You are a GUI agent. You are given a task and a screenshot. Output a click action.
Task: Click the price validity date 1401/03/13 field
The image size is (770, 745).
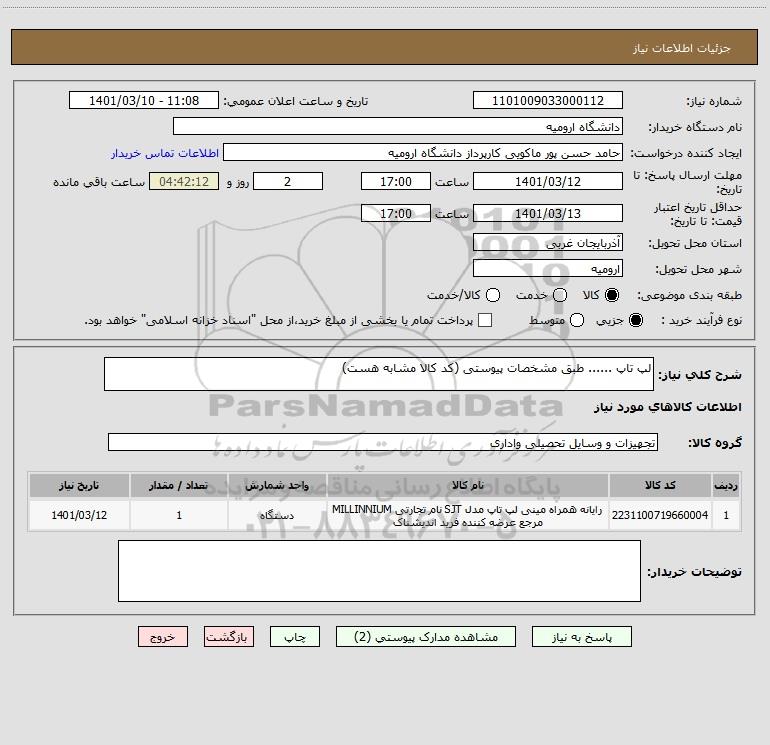click(x=548, y=213)
